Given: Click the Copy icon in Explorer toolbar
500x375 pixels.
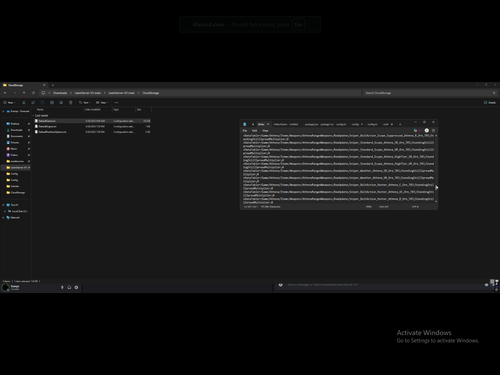Looking at the screenshot, I should tap(33, 103).
